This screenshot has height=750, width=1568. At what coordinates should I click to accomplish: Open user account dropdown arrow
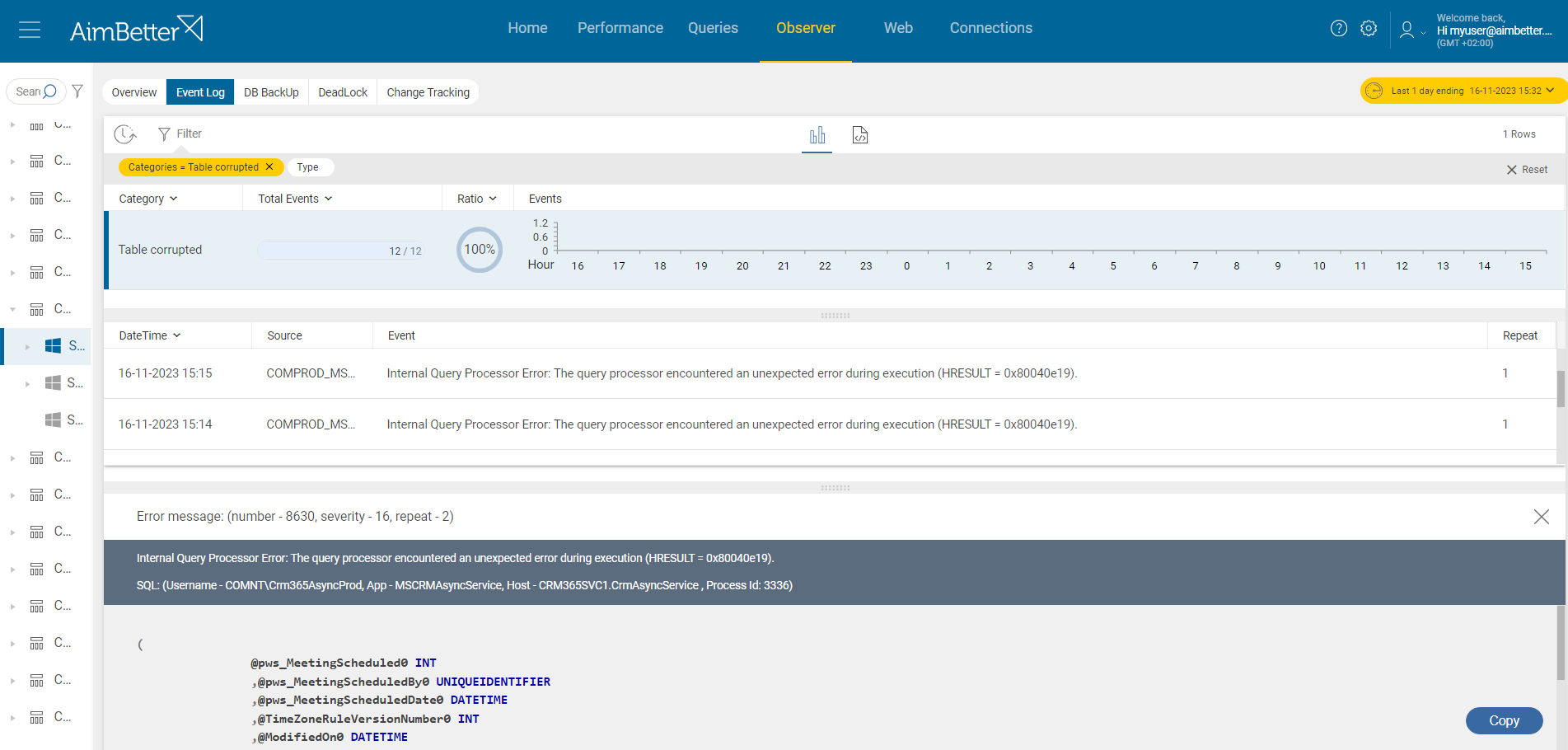(1423, 33)
